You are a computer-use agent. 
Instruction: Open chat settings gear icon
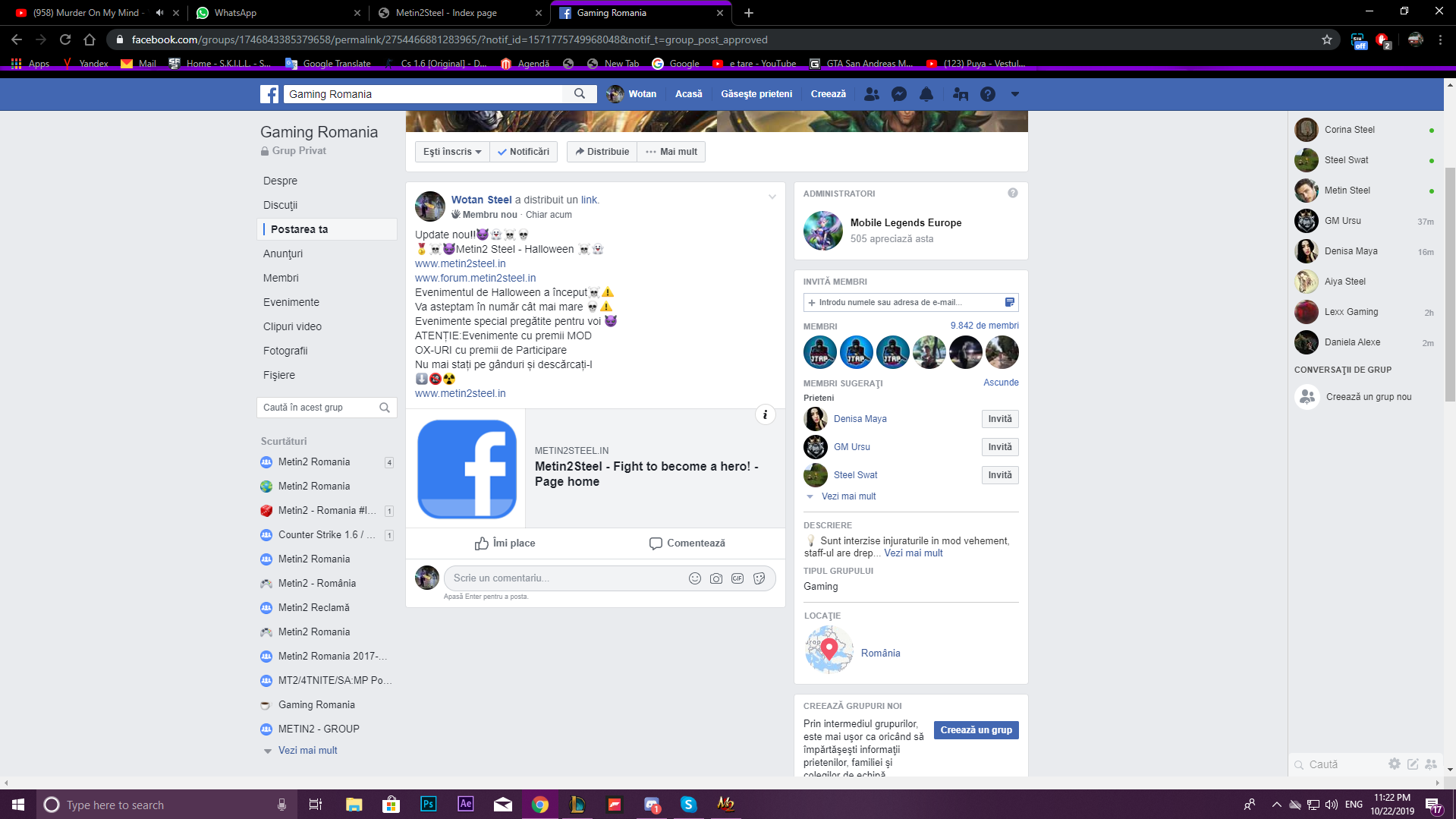click(1395, 764)
